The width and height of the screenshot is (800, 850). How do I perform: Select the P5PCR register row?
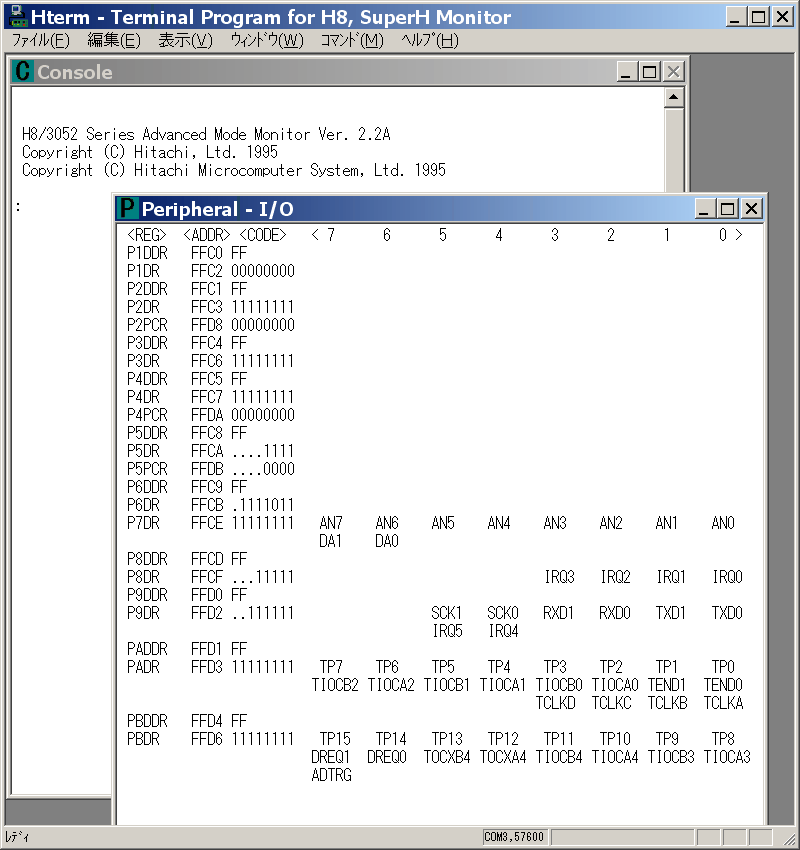pyautogui.click(x=211, y=469)
